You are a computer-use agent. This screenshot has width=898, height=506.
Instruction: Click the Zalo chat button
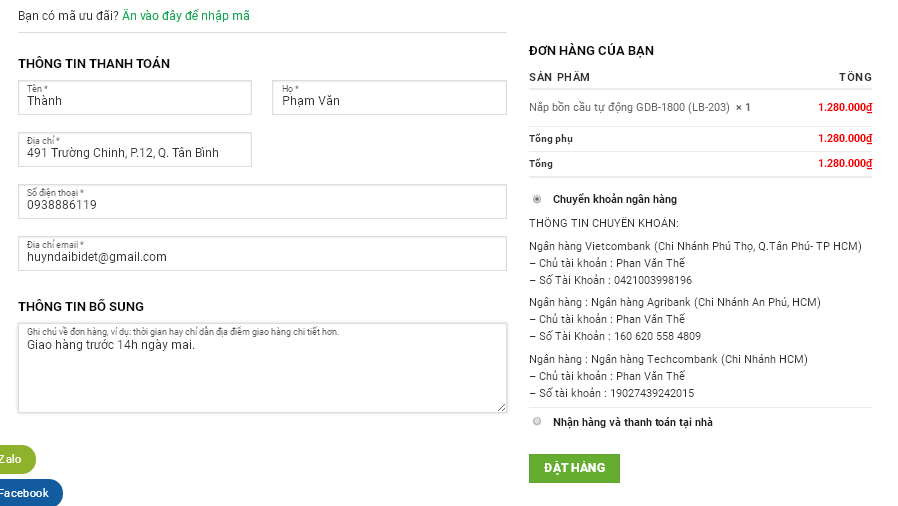[x=14, y=459]
